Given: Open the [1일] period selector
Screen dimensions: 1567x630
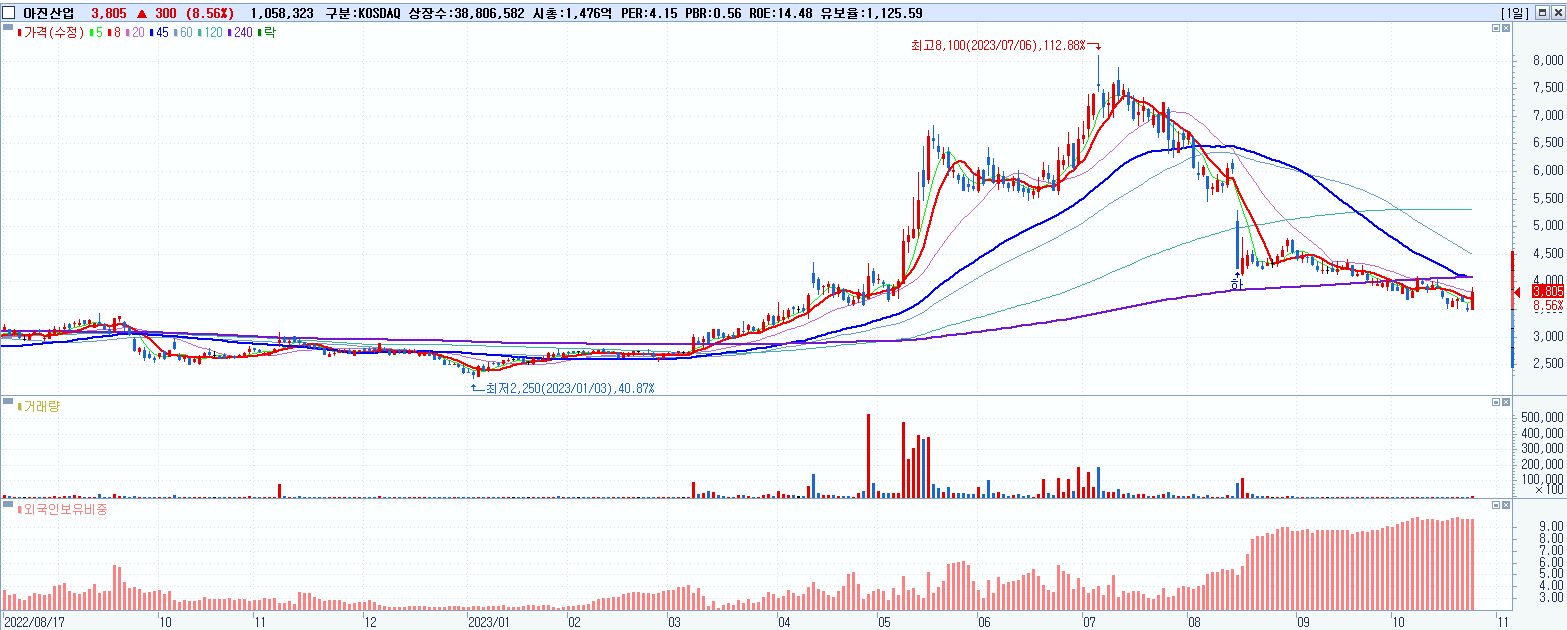Looking at the screenshot, I should coord(1516,12).
